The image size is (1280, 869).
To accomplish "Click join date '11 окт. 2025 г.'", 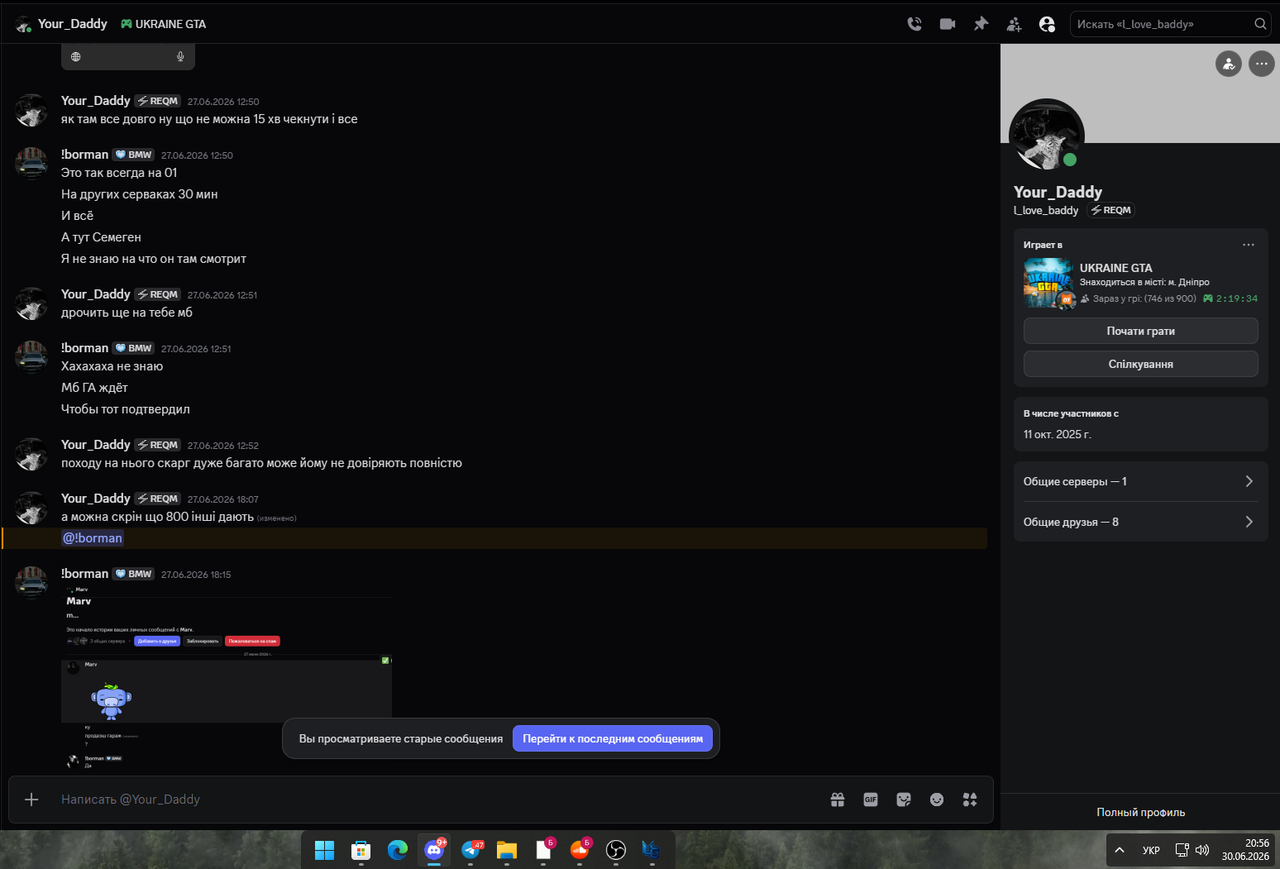I will (1057, 435).
